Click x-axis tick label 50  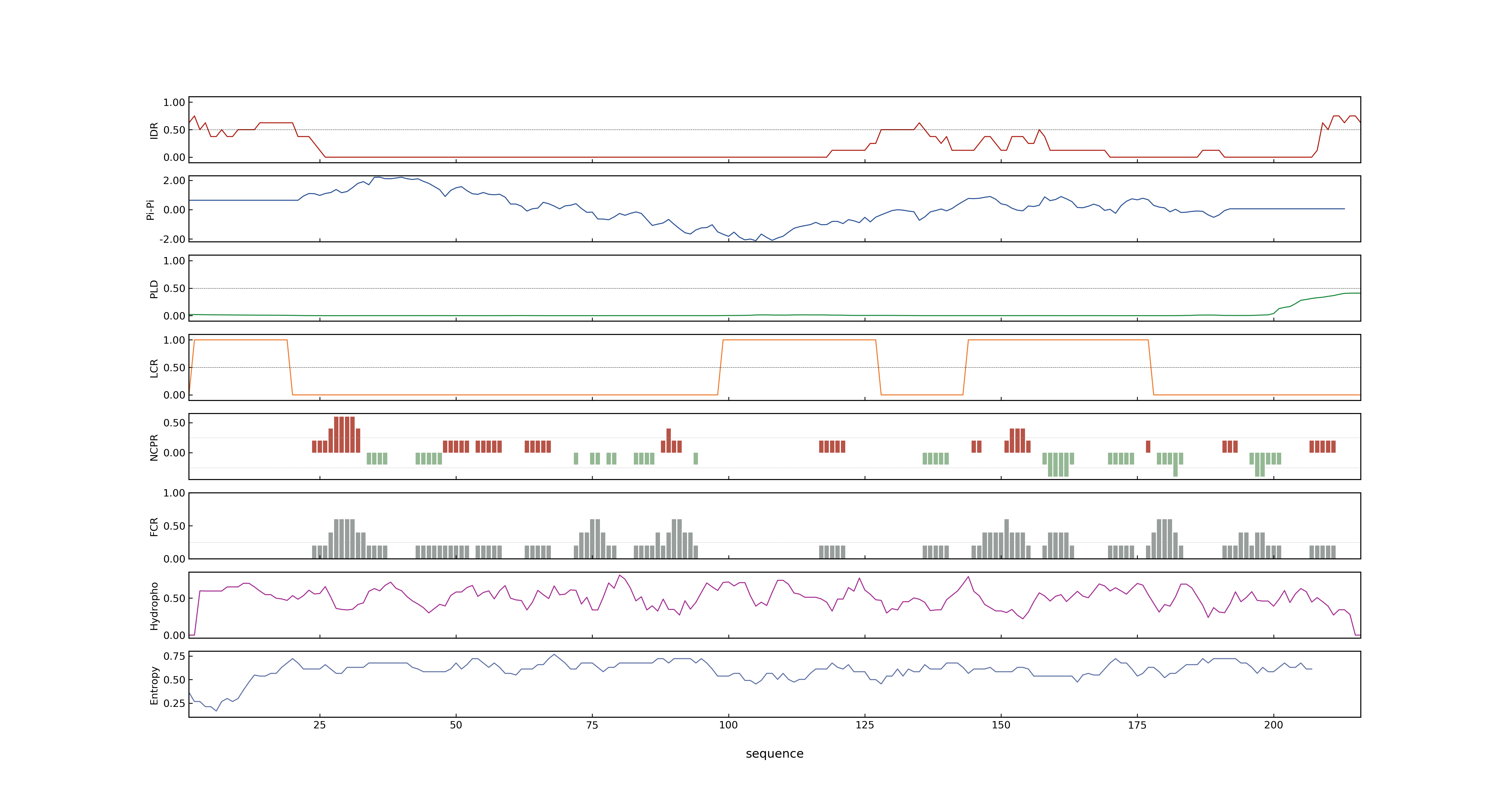click(456, 725)
